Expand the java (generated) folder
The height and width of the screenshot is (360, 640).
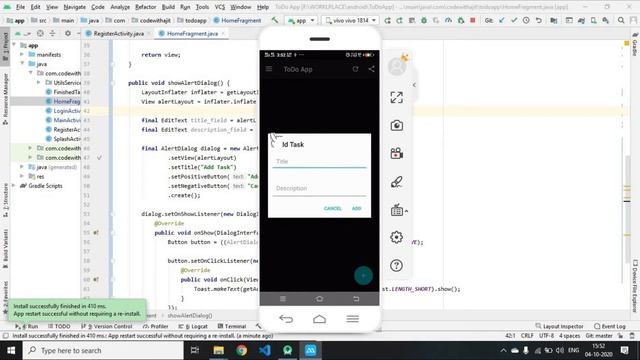tap(22, 167)
